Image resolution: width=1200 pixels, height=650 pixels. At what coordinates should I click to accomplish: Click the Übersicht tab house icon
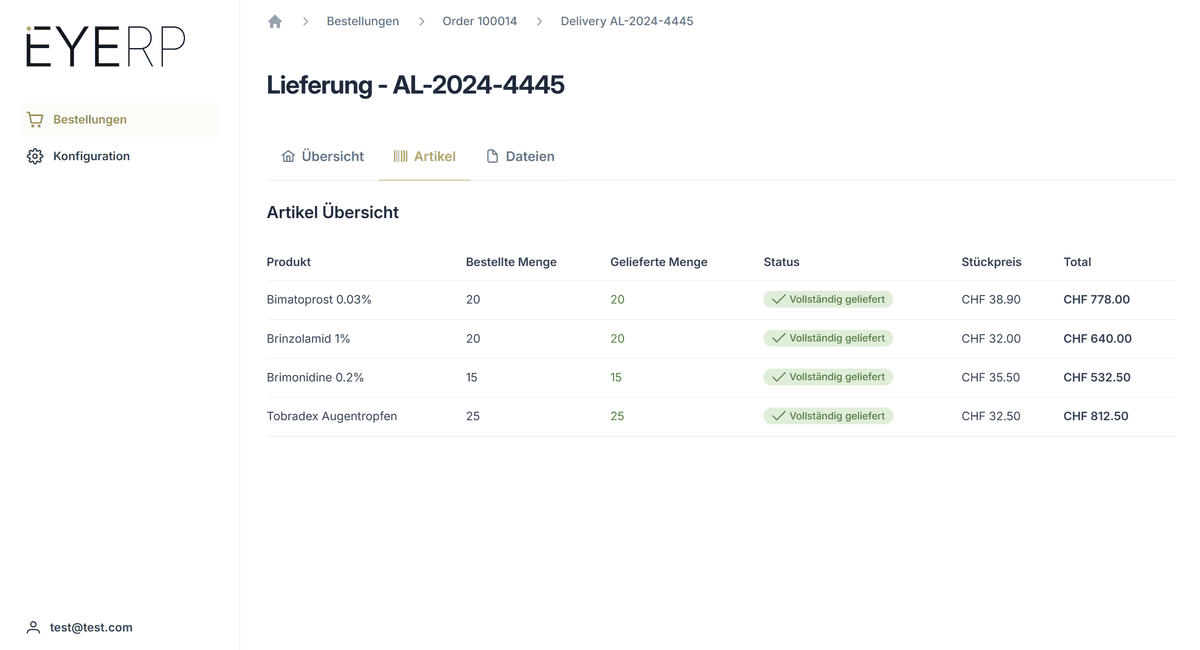point(288,157)
